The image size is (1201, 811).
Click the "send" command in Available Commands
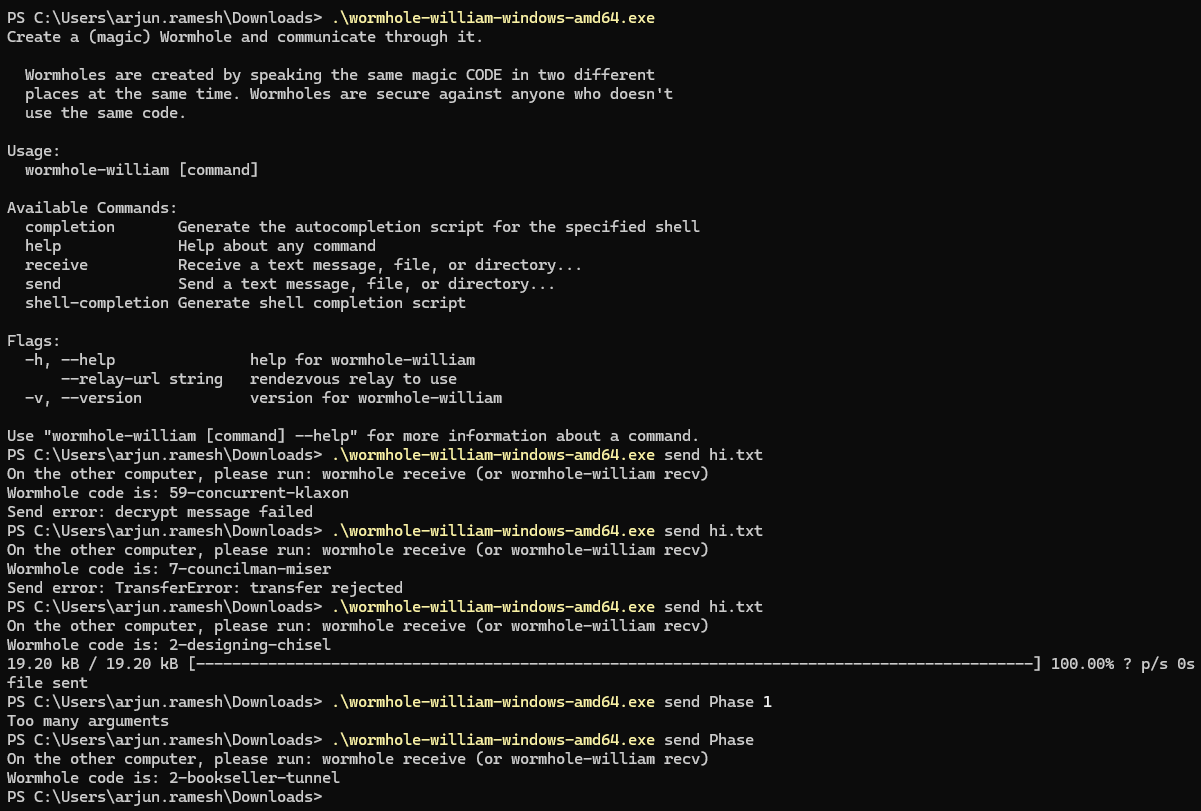pos(43,284)
